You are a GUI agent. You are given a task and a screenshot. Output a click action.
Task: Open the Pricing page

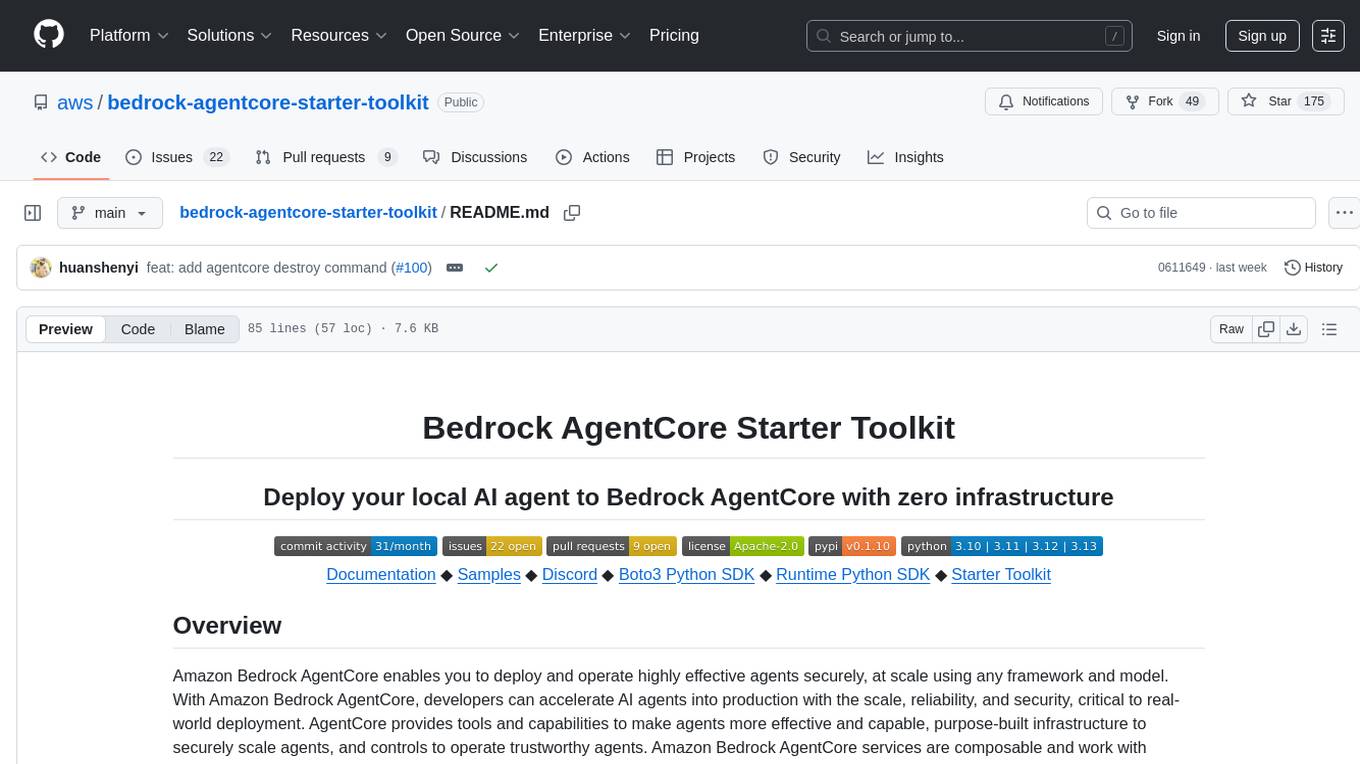click(674, 35)
